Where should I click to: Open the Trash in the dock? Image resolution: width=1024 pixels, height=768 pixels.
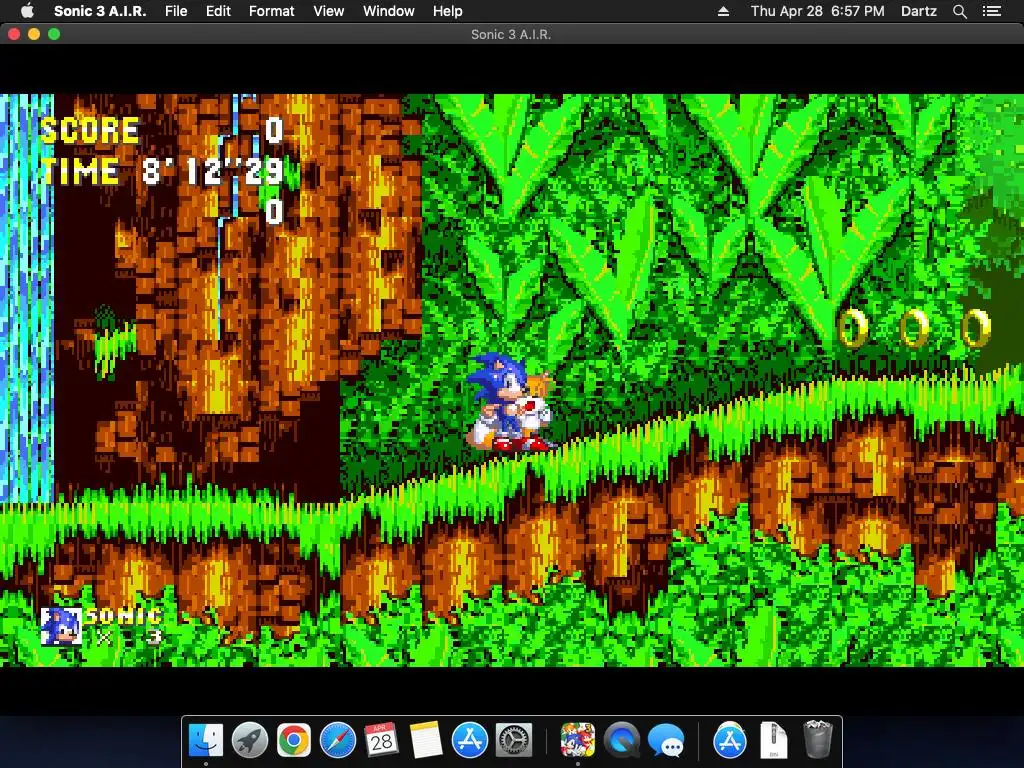[x=817, y=740]
